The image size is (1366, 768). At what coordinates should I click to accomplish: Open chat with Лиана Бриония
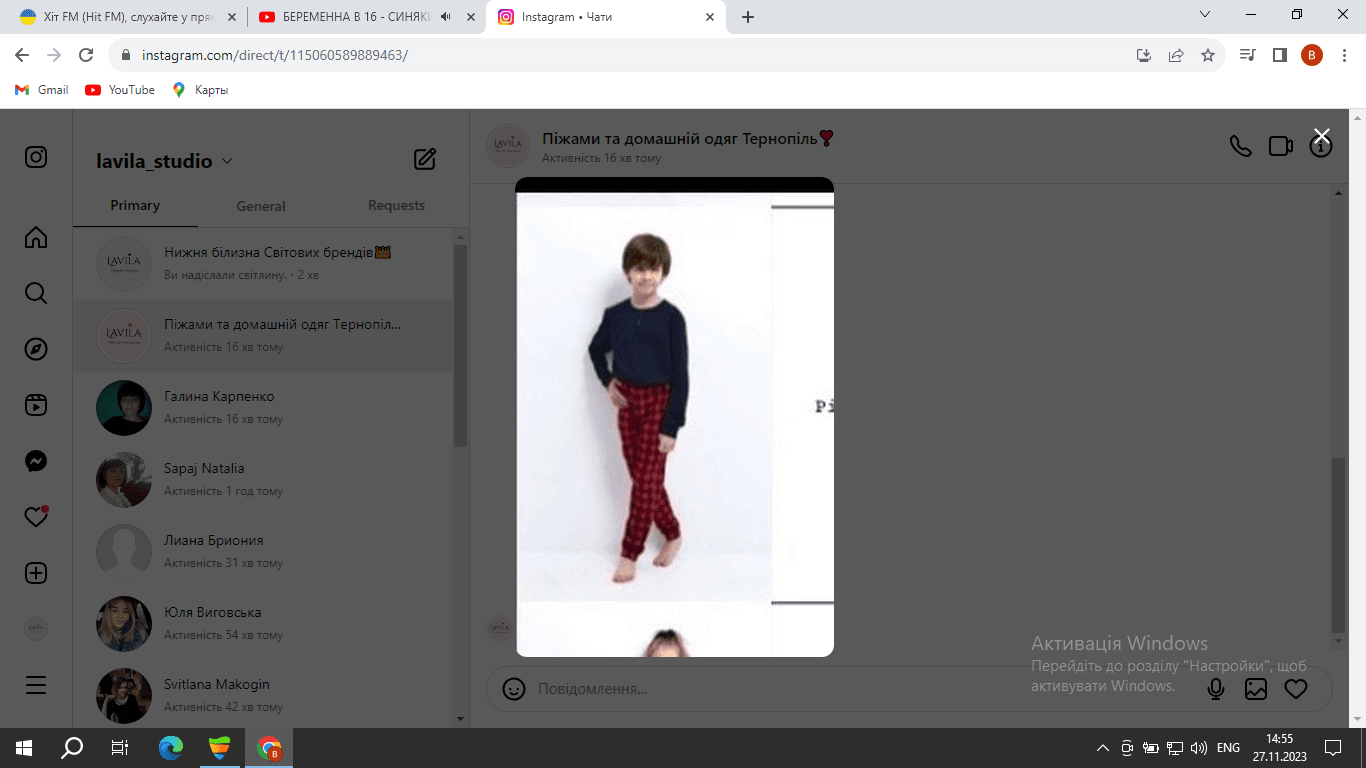point(263,552)
